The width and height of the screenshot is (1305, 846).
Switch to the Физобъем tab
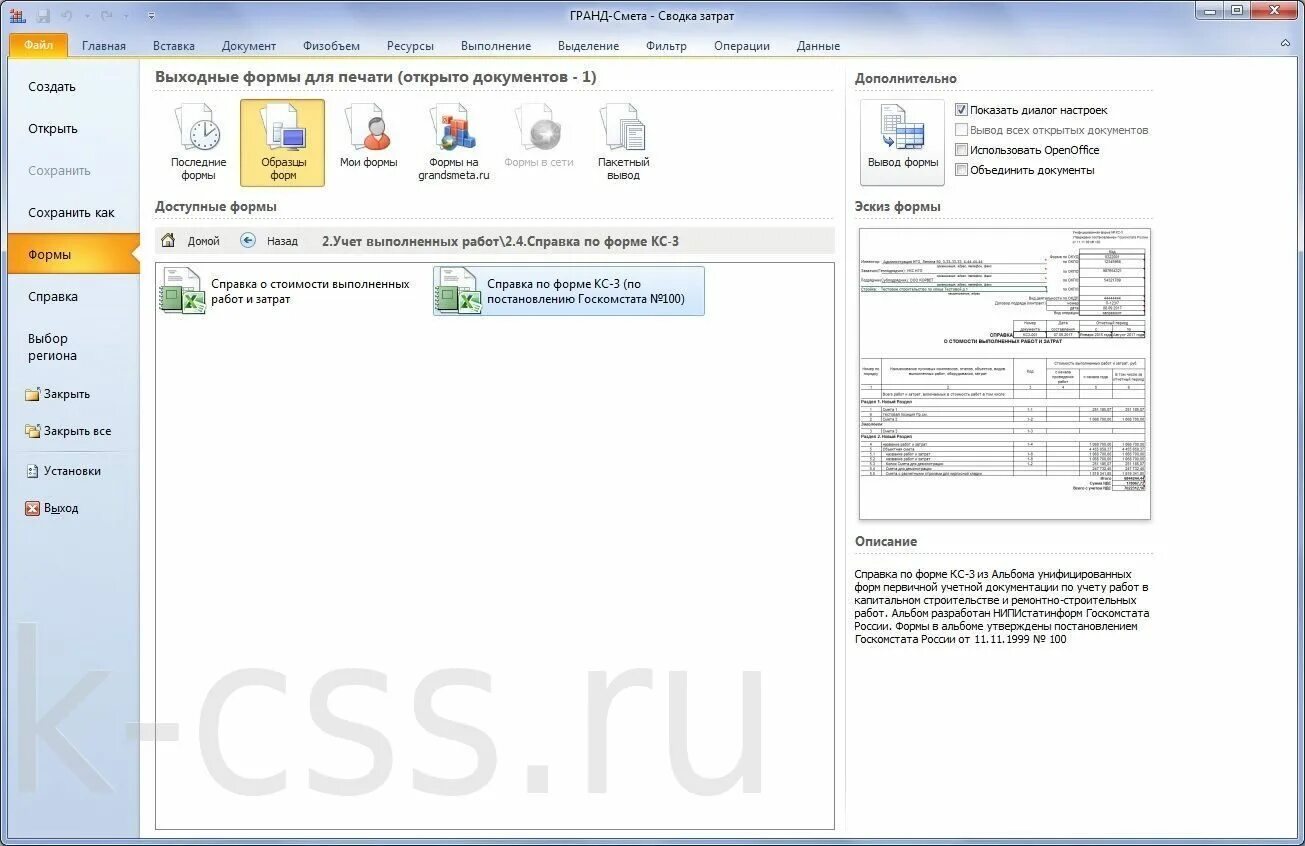point(331,46)
